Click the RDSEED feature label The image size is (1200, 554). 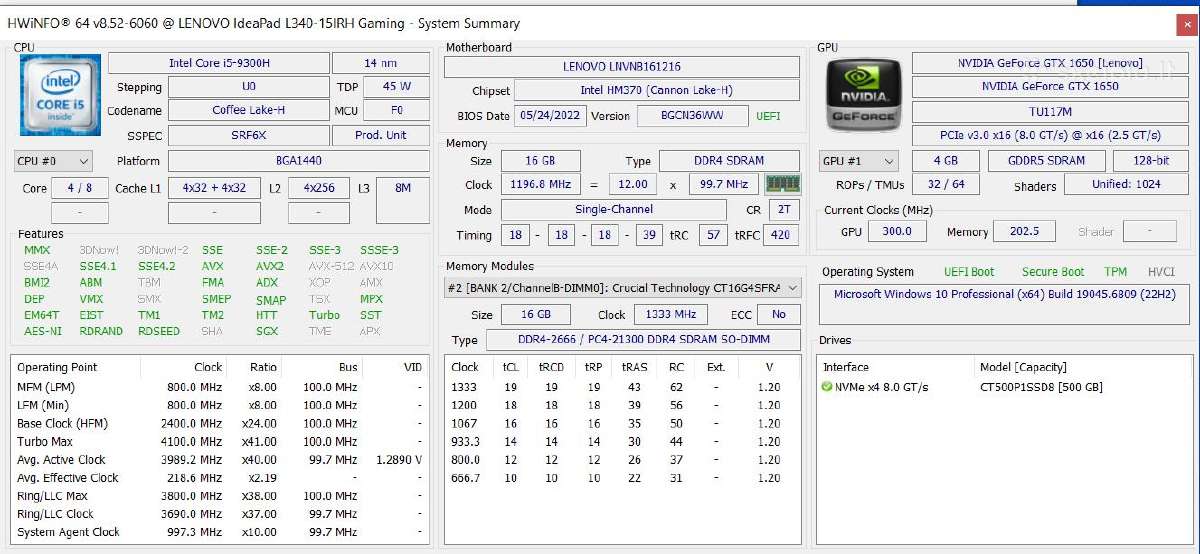(159, 331)
